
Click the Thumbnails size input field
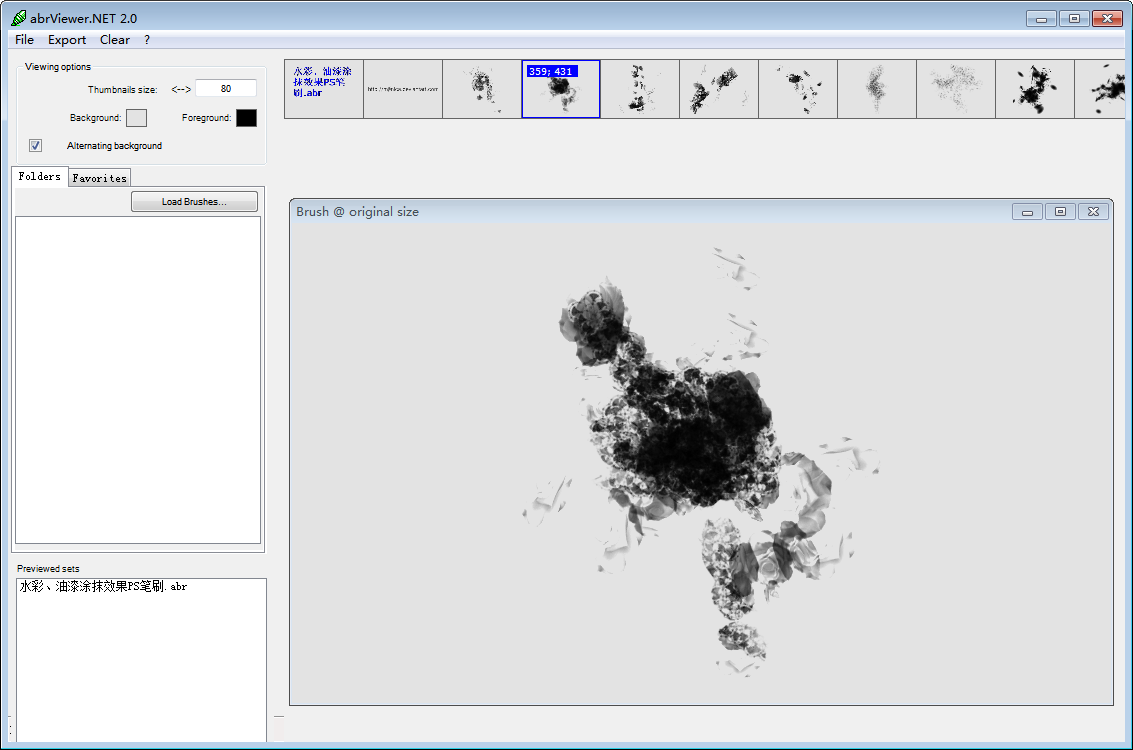tap(225, 89)
